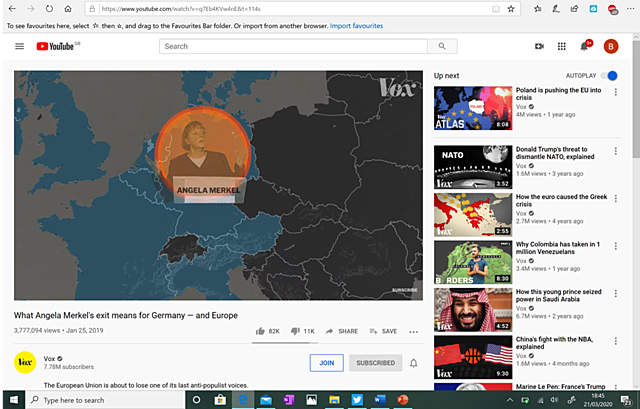Click the SHARE button under video
Viewport: 640px width, 409px height.
point(342,331)
